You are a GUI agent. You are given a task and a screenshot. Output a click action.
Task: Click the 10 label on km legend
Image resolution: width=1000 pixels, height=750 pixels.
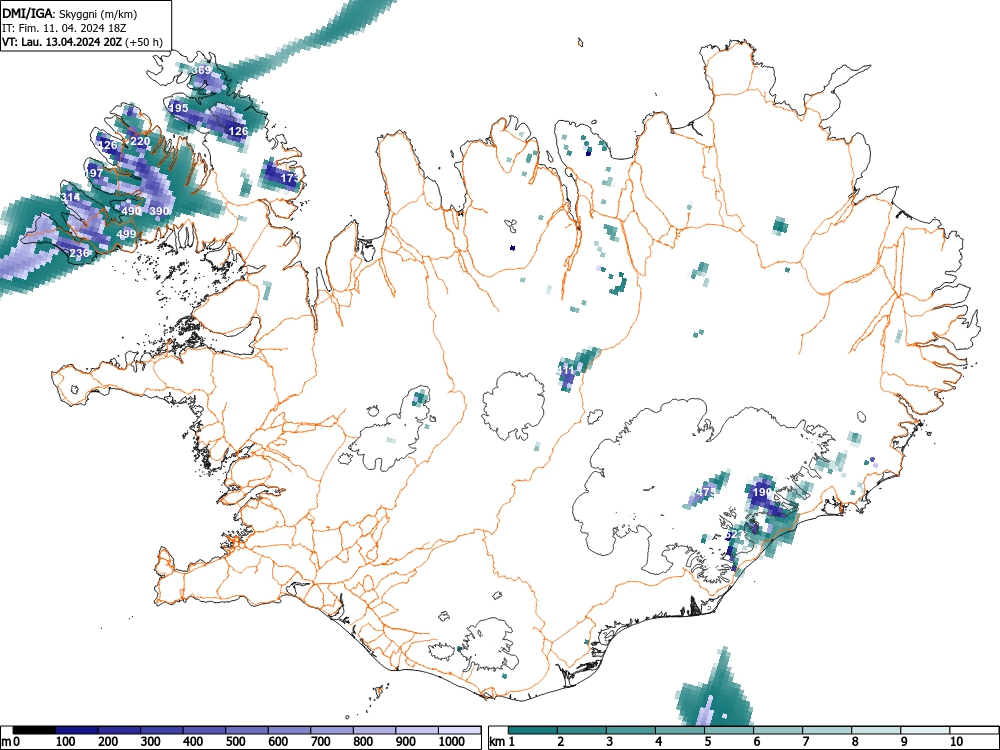pos(956,742)
